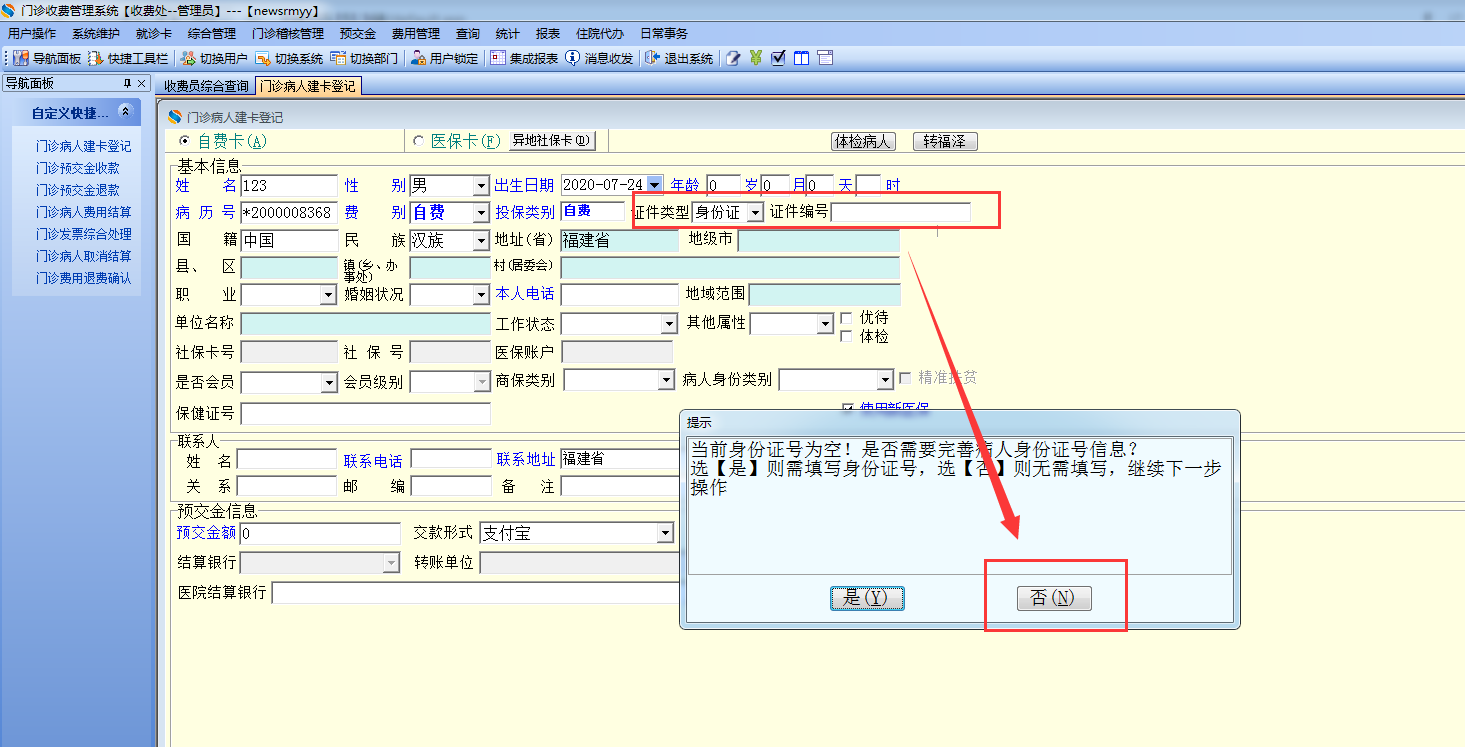Click the 是(Y) button in the prompt
1465x747 pixels.
click(x=867, y=598)
